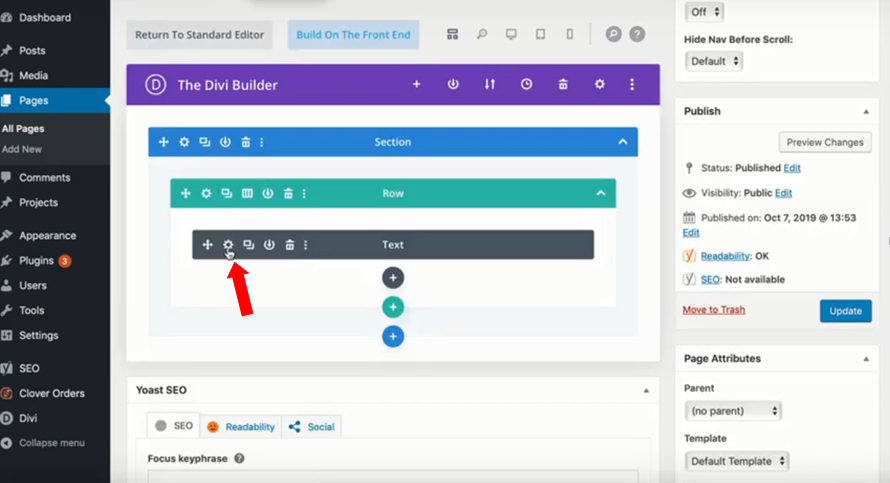Delete the Section using its trash icon

coord(246,142)
